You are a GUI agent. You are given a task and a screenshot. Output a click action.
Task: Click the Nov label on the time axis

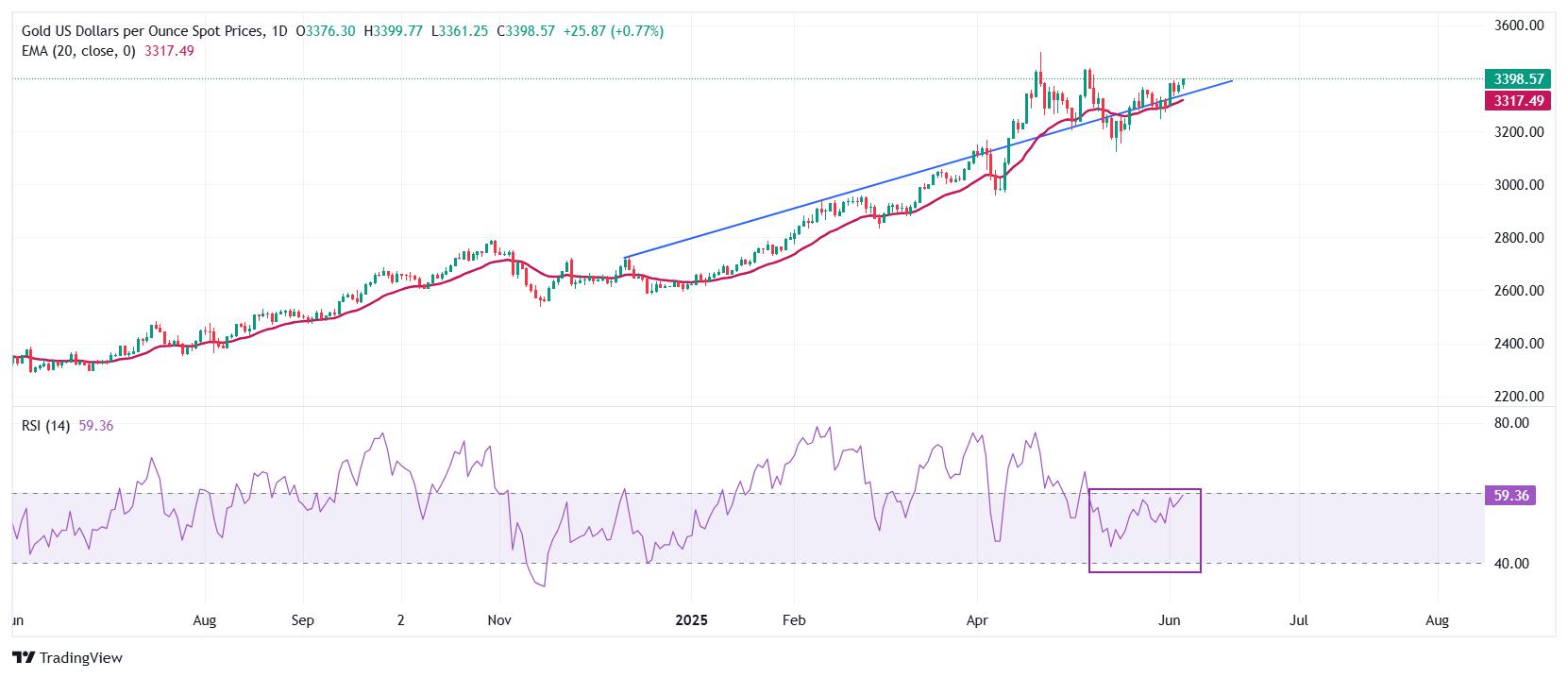[499, 620]
